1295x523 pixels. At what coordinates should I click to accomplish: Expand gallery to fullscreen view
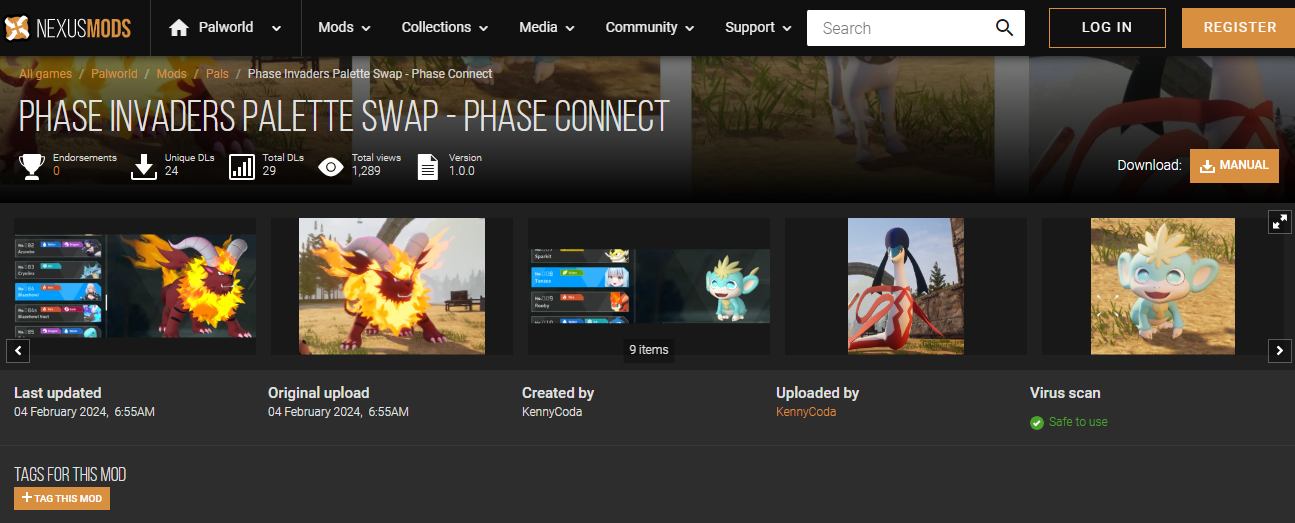1280,222
